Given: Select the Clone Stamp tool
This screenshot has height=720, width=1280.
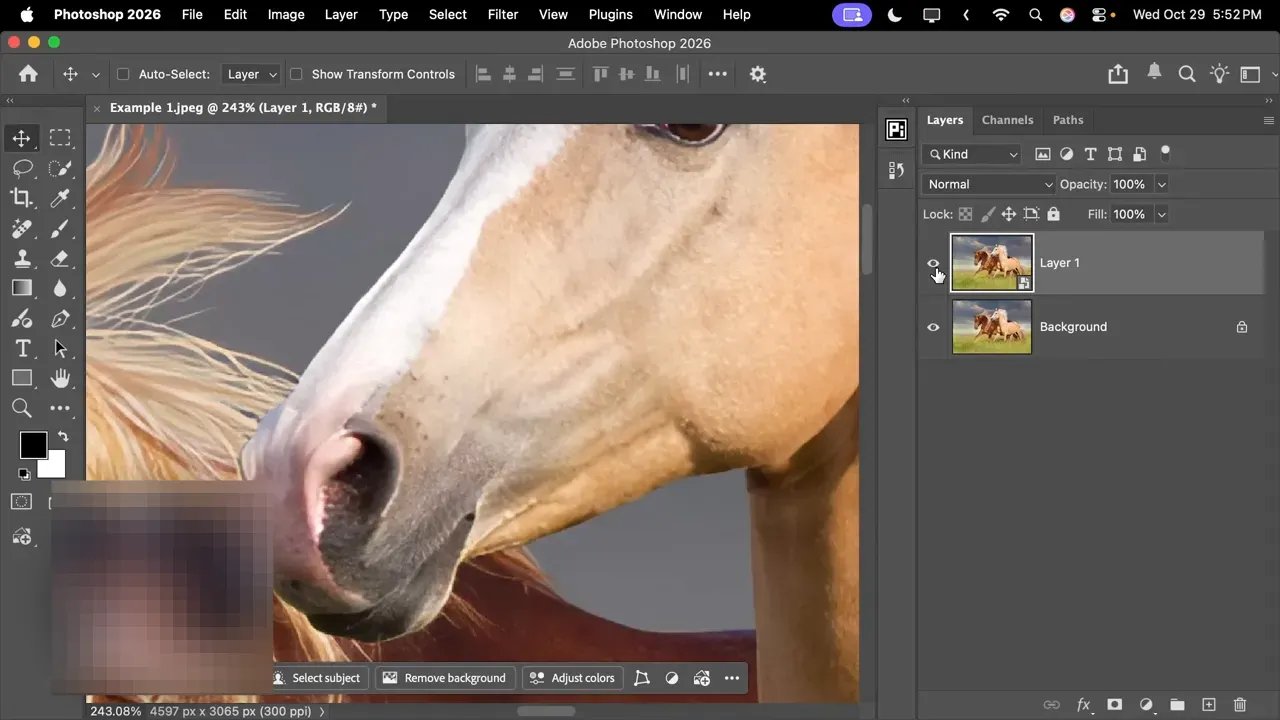Looking at the screenshot, I should pos(22,258).
